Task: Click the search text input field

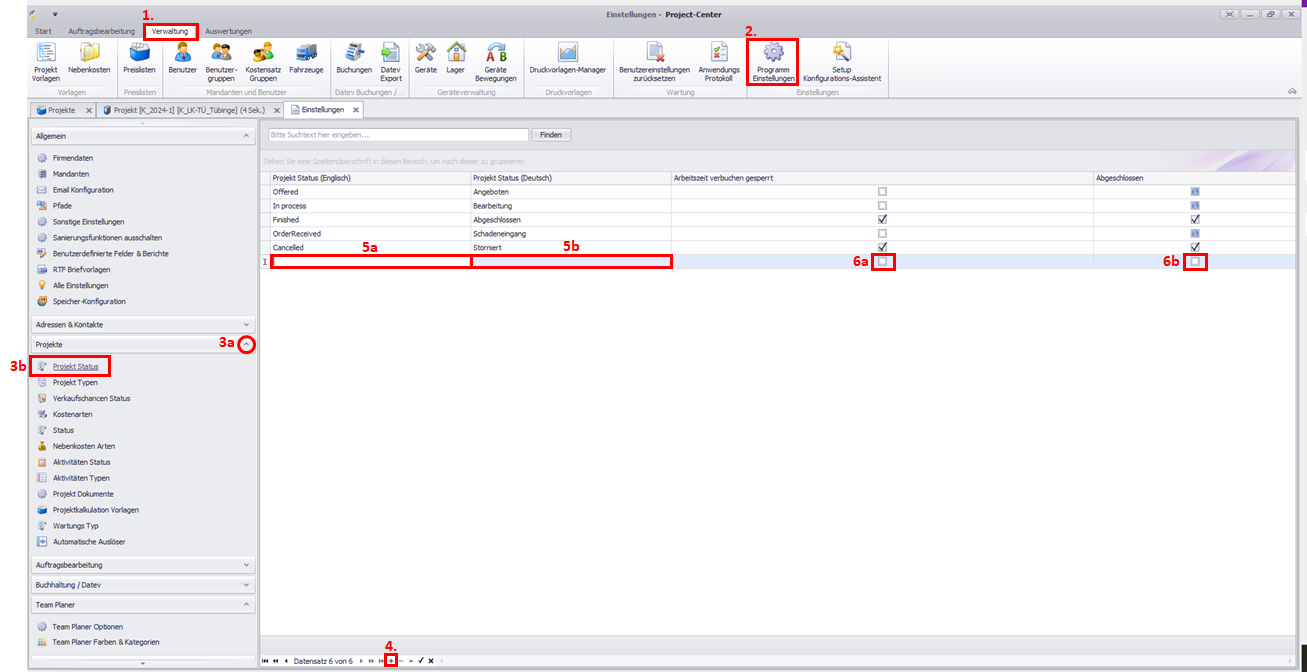Action: [x=398, y=135]
